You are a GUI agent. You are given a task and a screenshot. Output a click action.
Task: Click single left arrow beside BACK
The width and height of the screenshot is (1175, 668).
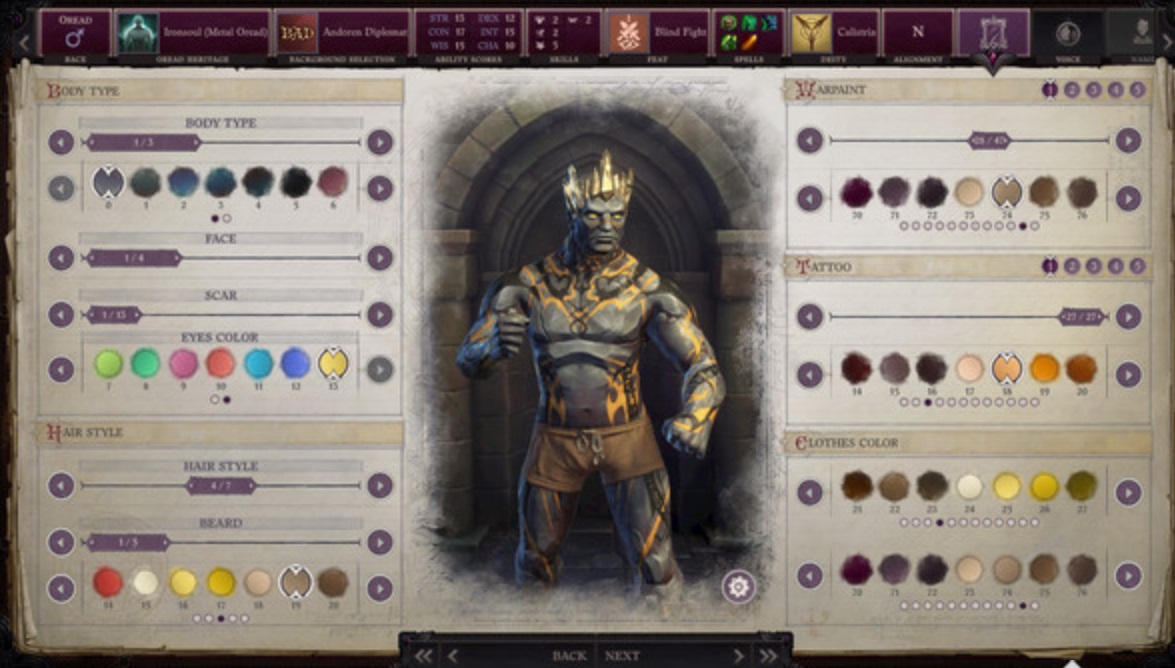(x=453, y=656)
